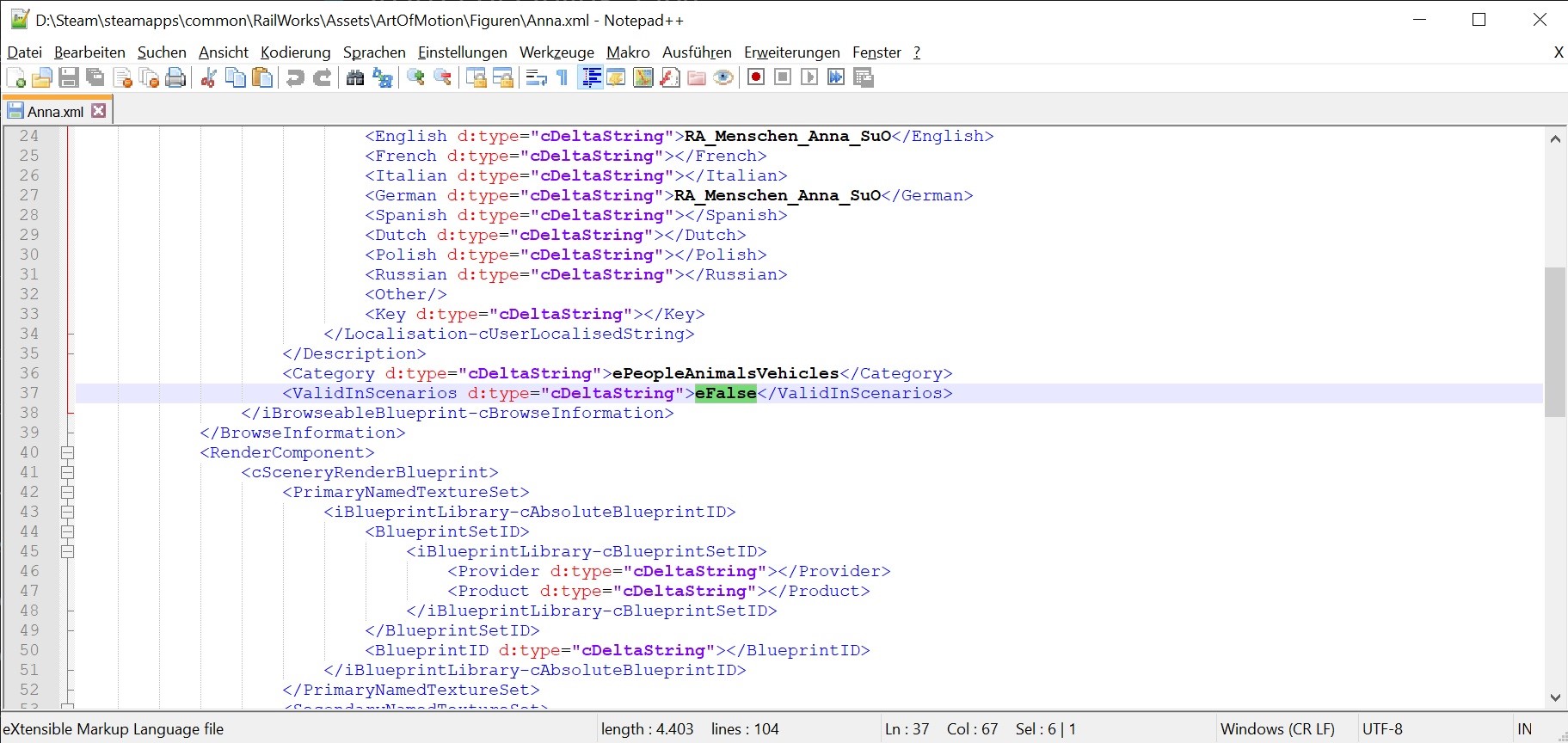Click the vertical scrollbar thumb
The height and width of the screenshot is (743, 1568).
(1554, 342)
